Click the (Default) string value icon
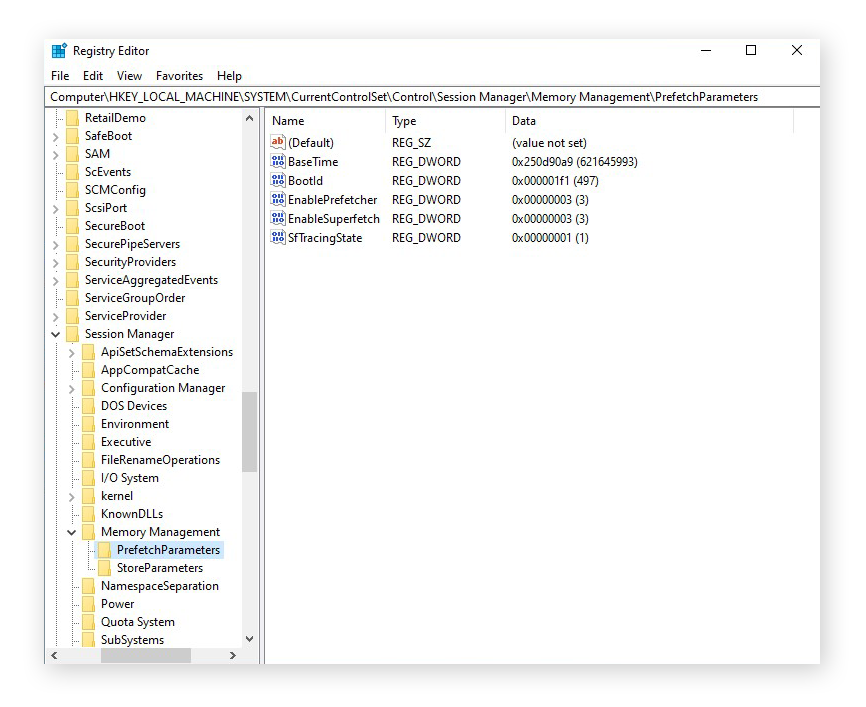The height and width of the screenshot is (707, 866). 278,142
